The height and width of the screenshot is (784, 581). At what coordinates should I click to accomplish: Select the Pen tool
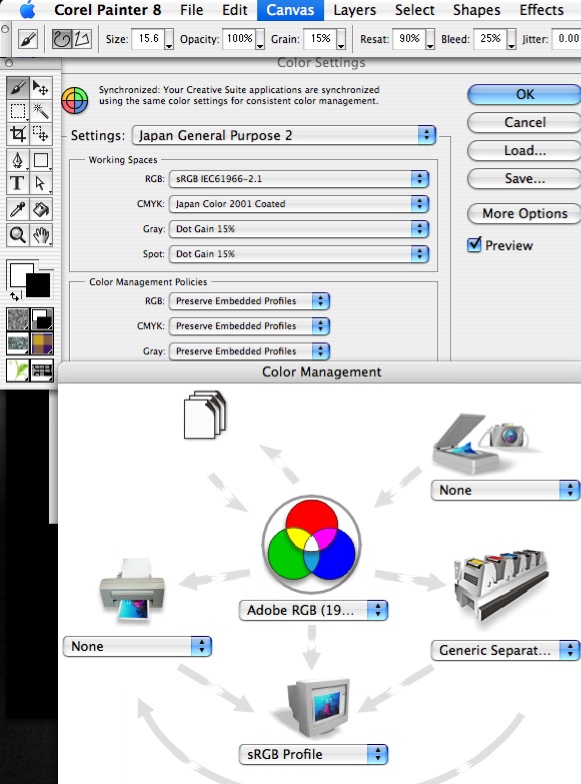(x=18, y=160)
